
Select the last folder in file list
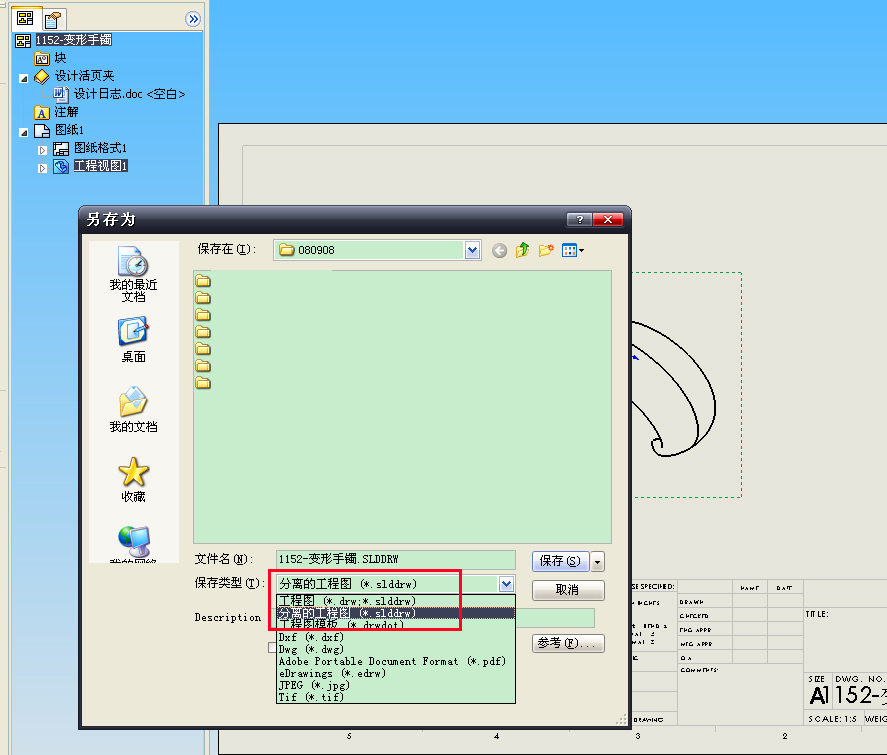click(203, 383)
